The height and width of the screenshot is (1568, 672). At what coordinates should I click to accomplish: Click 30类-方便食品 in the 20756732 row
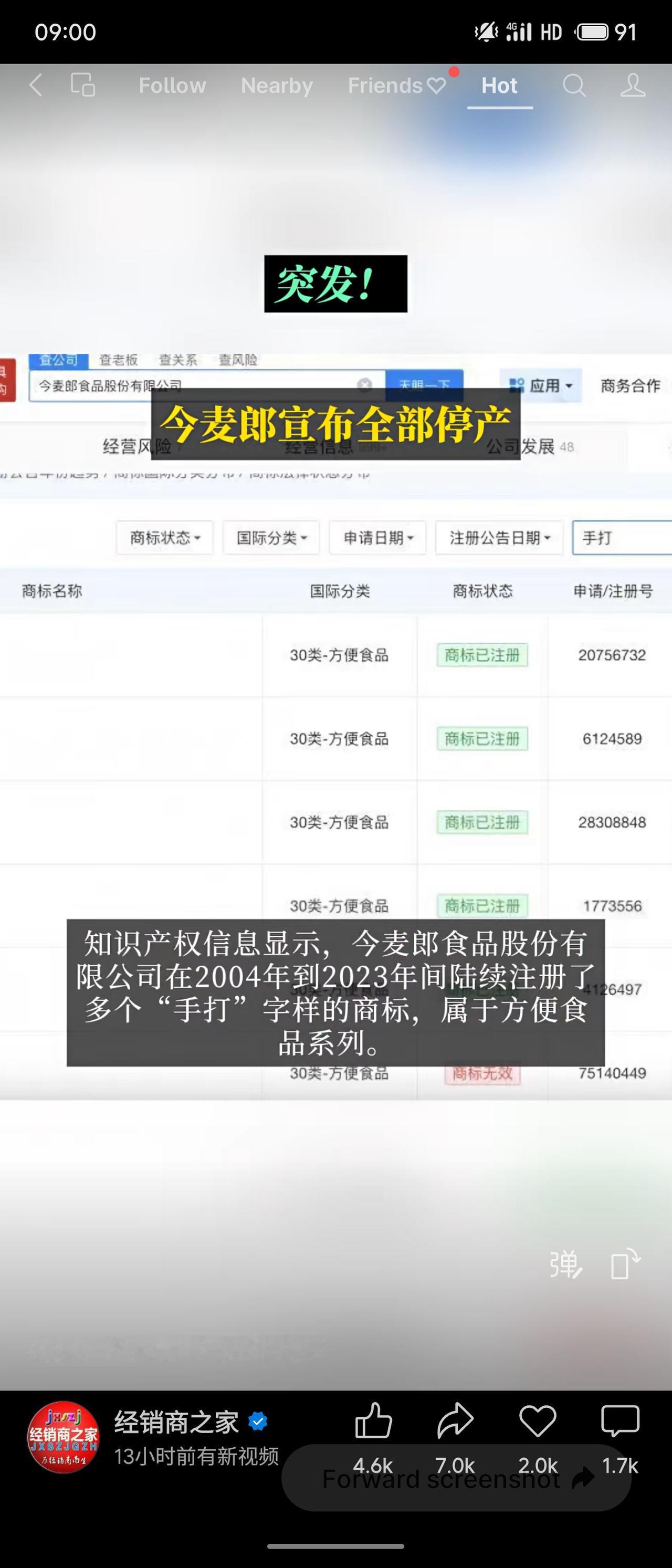tap(339, 655)
